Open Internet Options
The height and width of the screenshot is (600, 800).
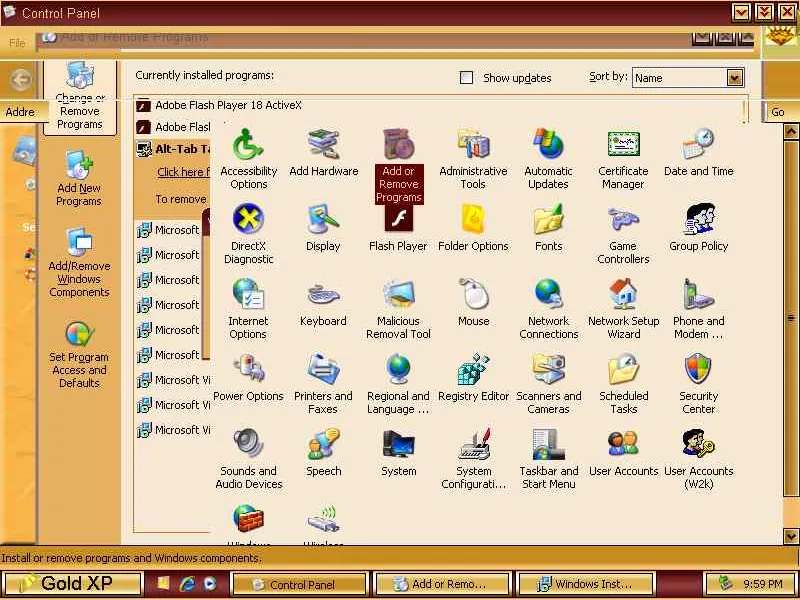(248, 308)
